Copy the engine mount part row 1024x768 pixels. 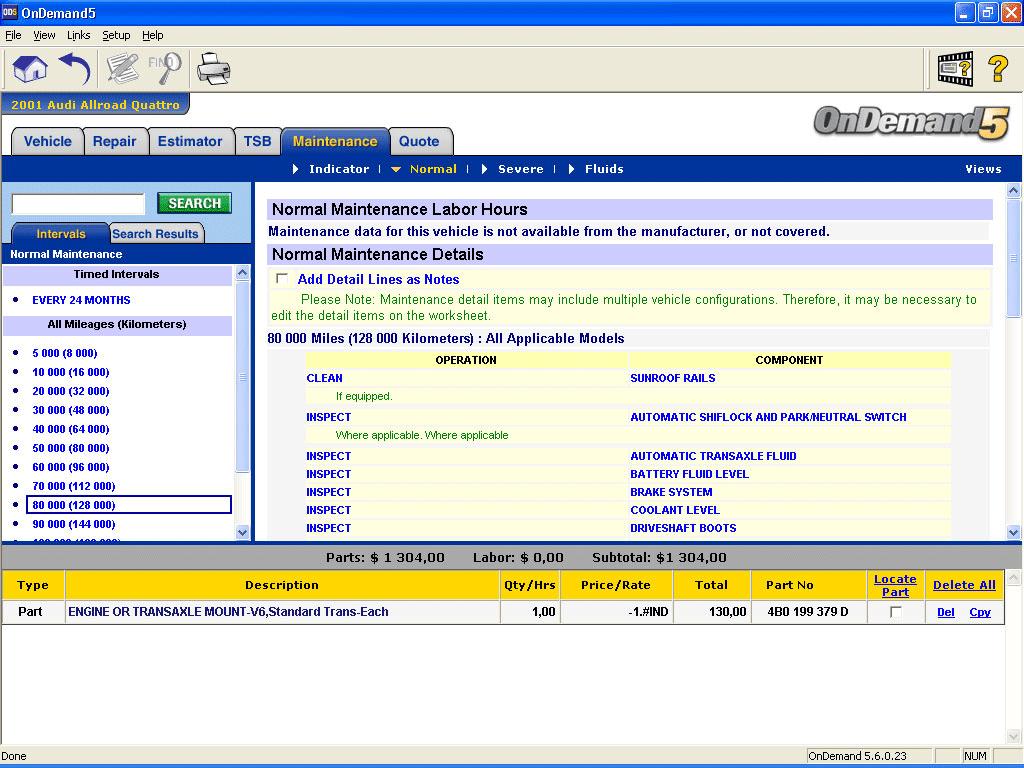click(980, 612)
